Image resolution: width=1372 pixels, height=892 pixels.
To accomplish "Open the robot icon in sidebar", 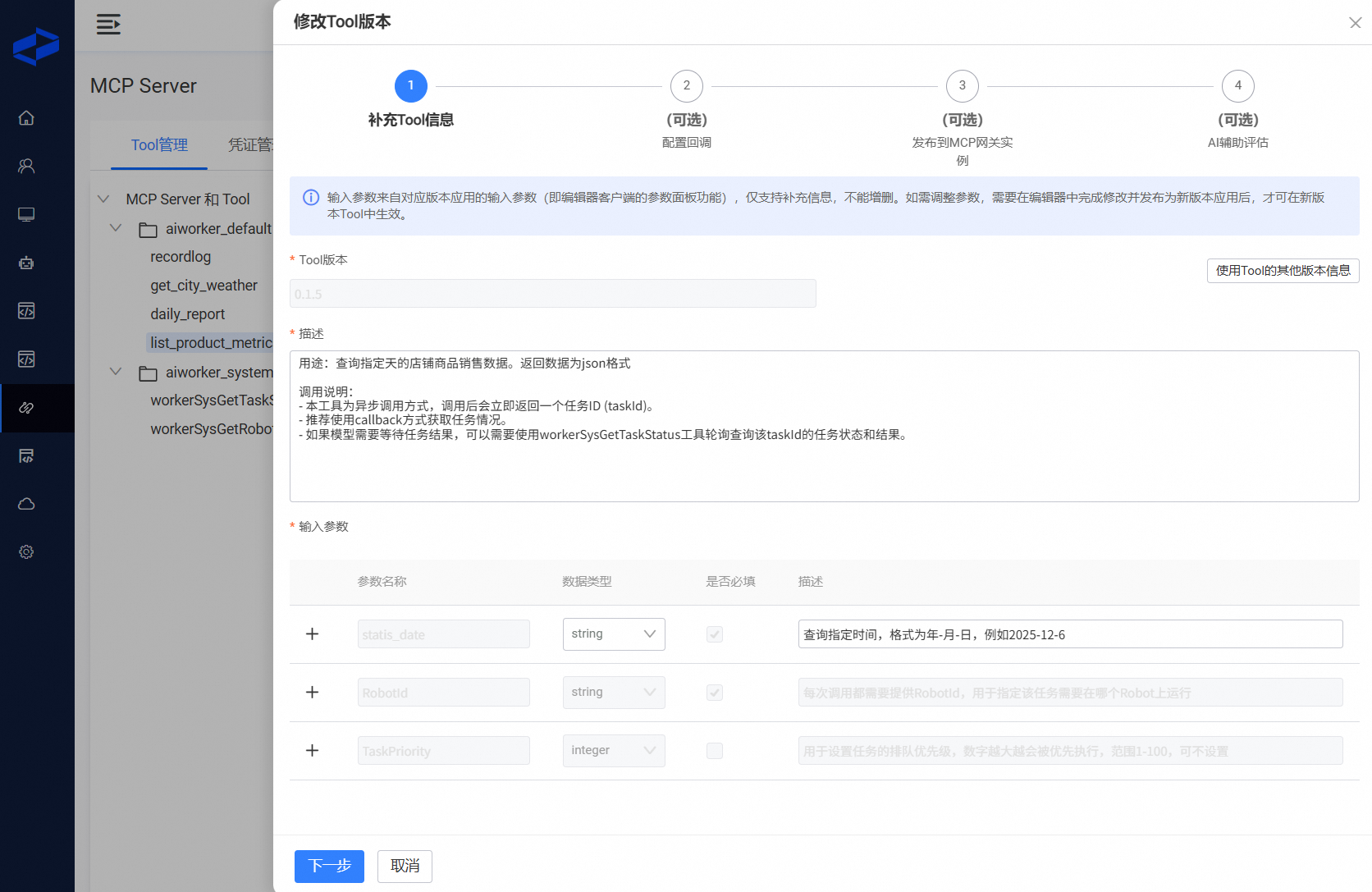I will [26, 263].
